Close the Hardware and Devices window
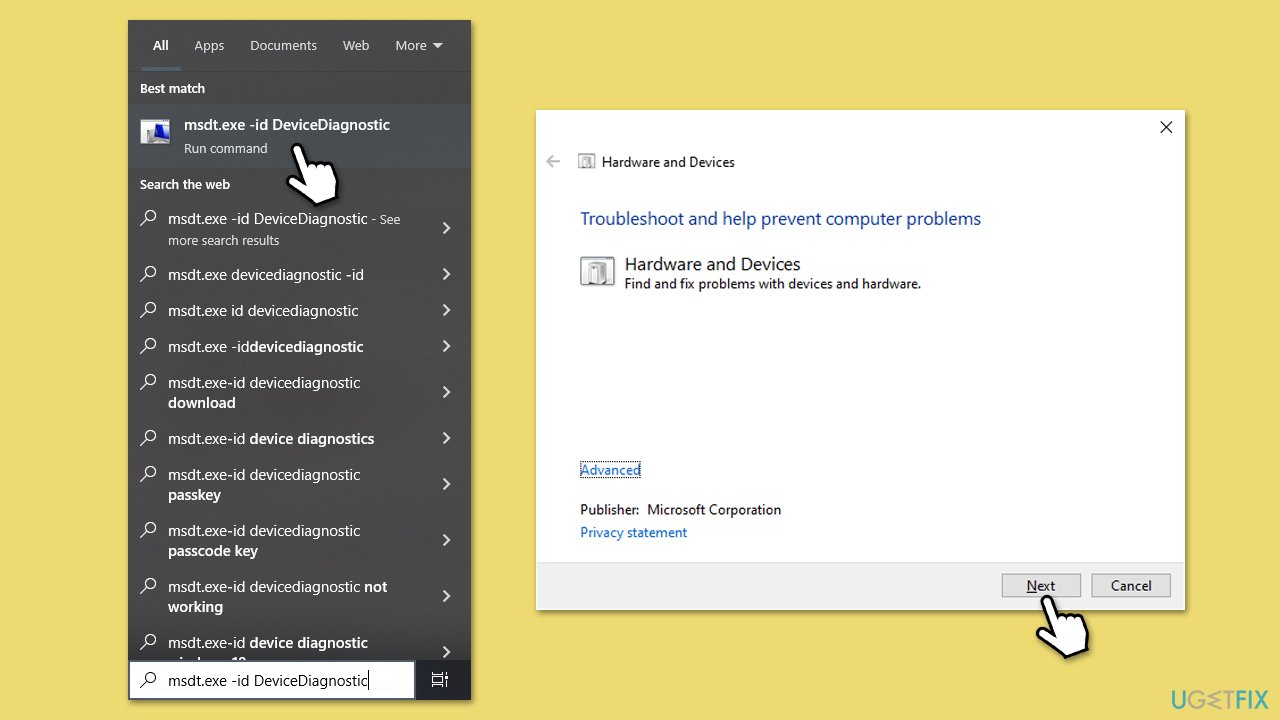 point(1165,127)
